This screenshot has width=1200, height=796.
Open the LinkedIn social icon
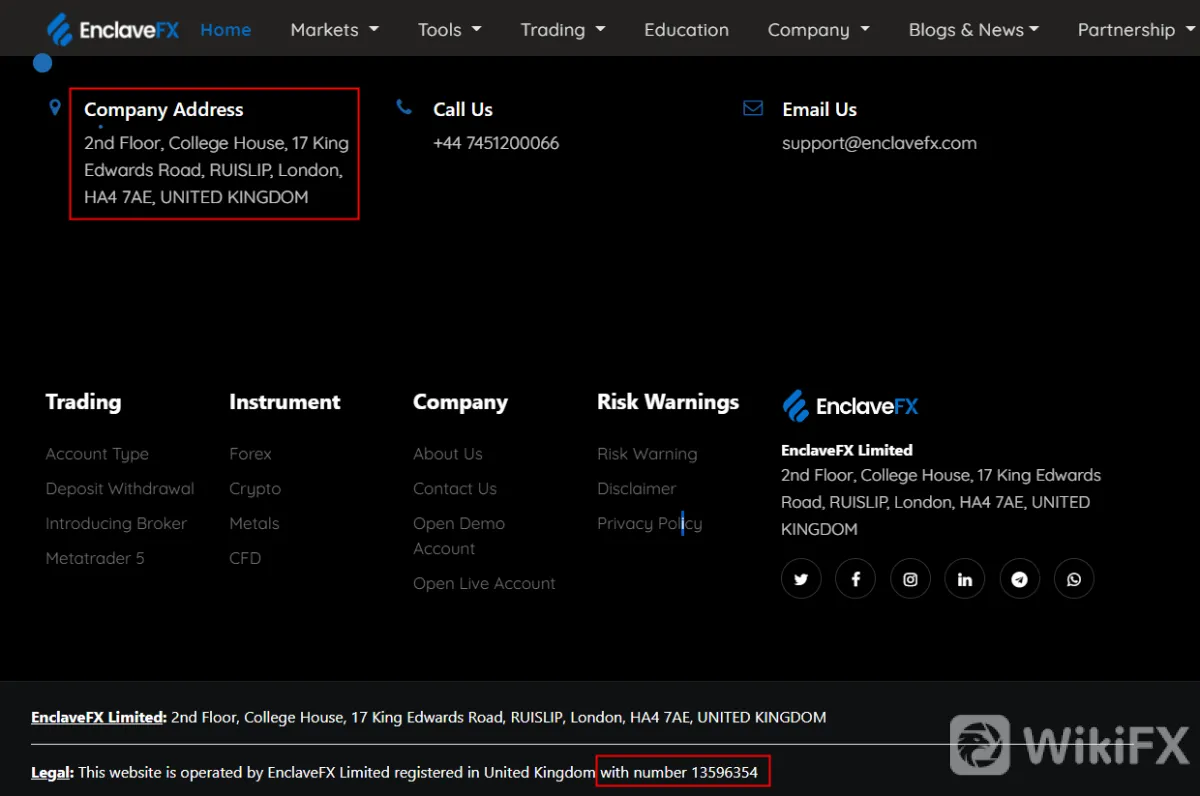pos(965,579)
